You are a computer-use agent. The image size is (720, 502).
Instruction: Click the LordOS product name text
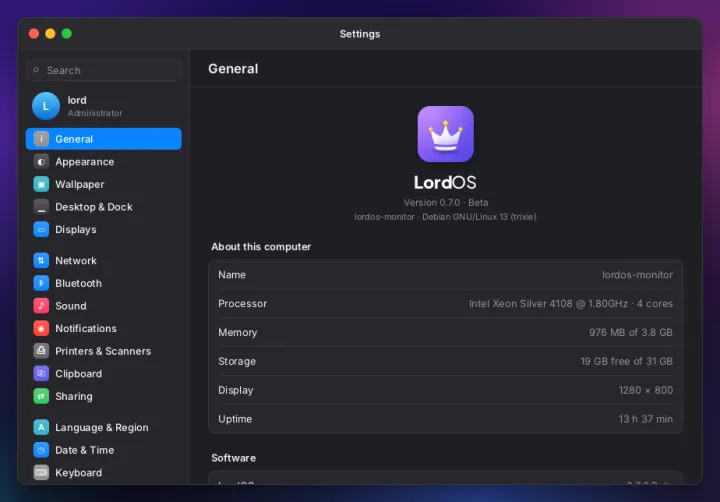coord(445,182)
